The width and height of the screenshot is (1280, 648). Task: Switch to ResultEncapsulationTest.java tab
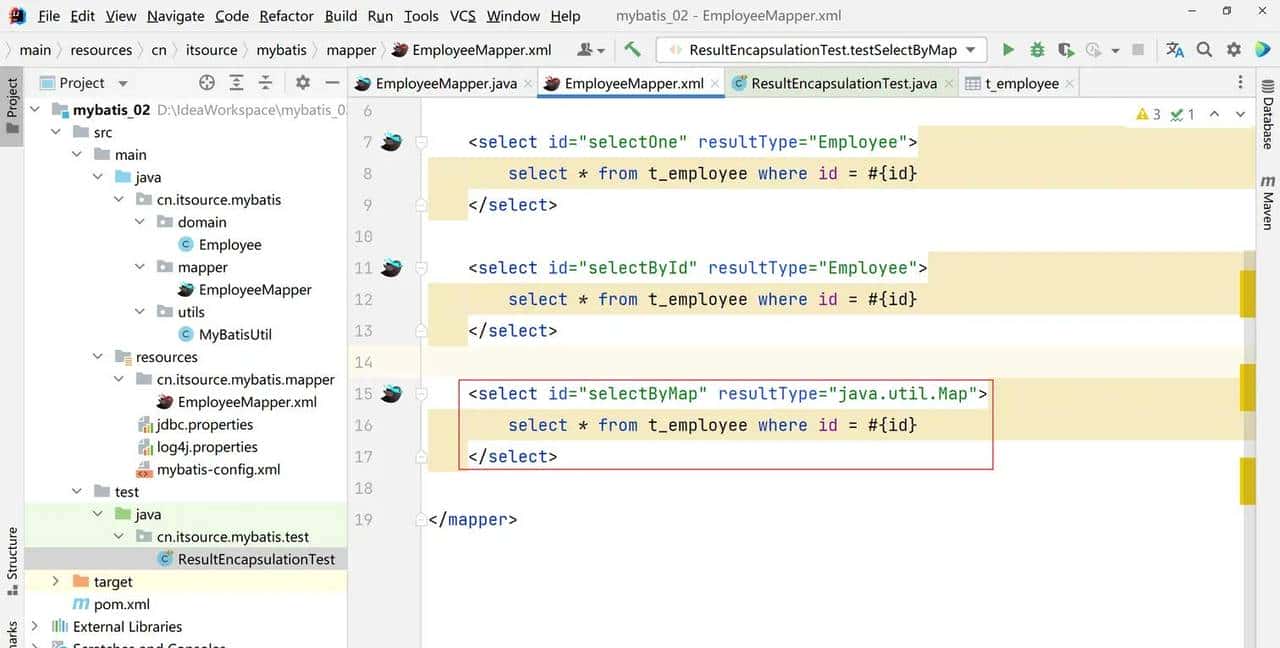(x=843, y=84)
